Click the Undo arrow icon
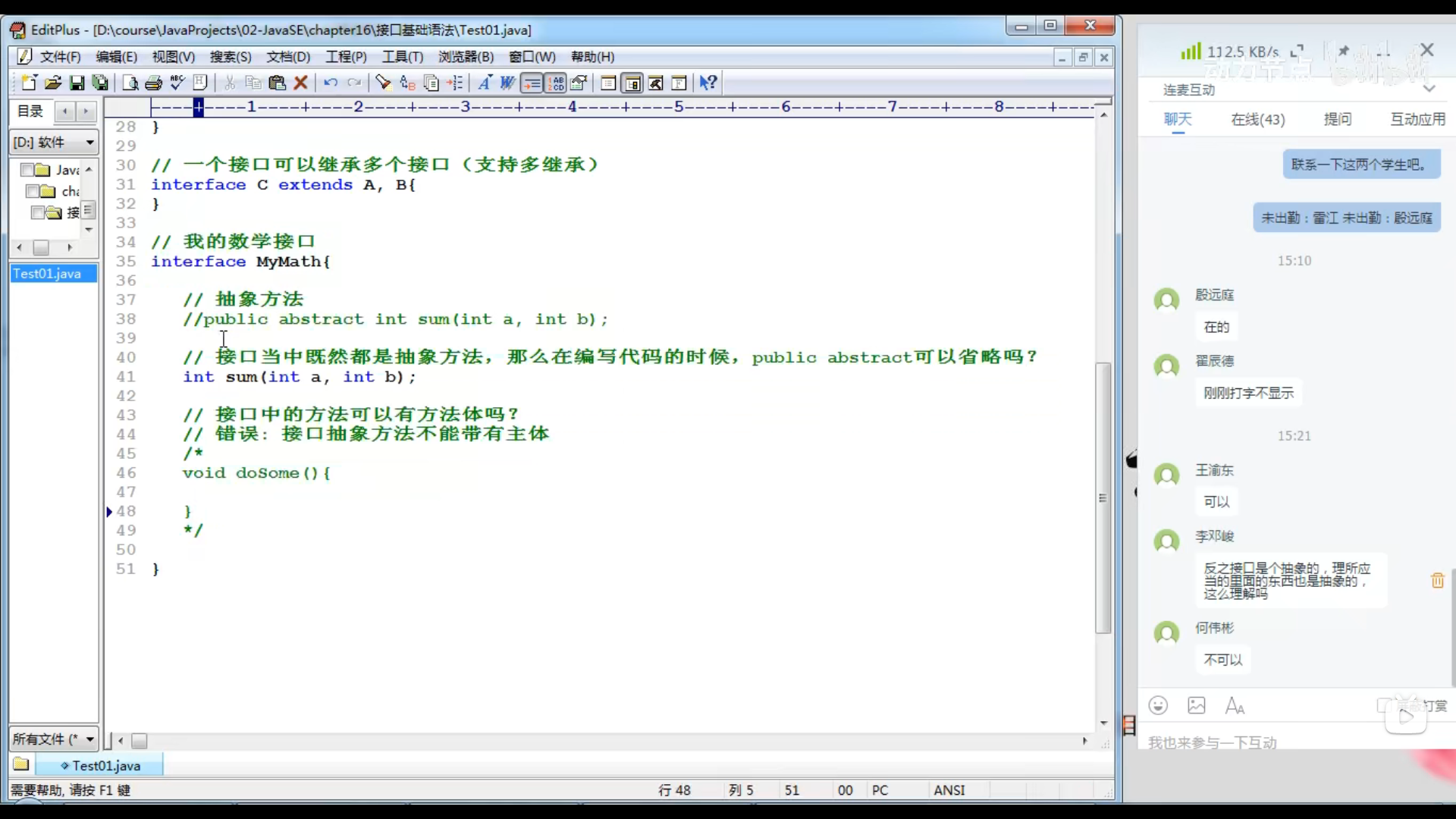This screenshot has height=819, width=1456. [x=331, y=83]
